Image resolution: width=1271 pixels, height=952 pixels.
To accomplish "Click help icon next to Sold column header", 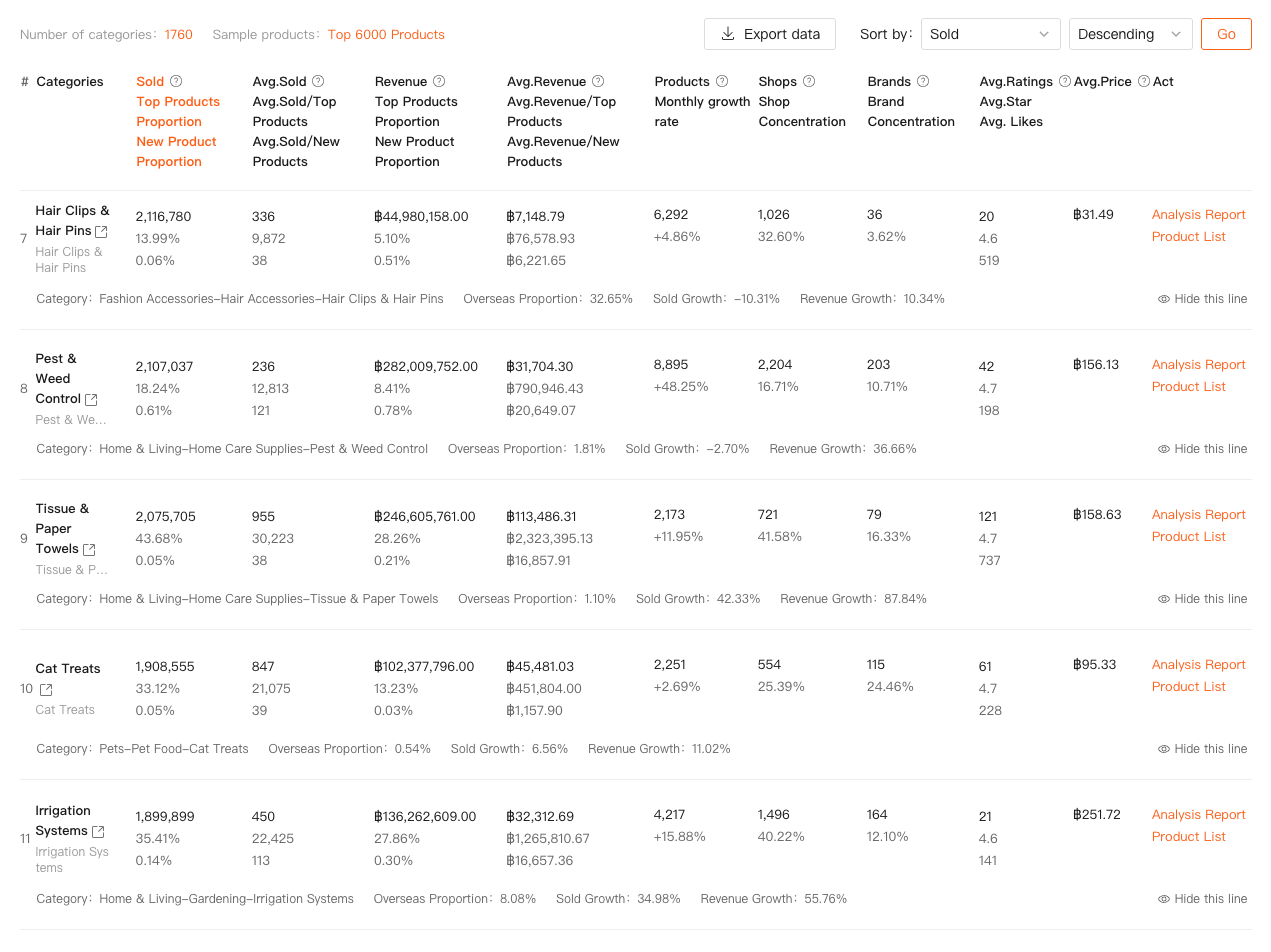I will pyautogui.click(x=176, y=81).
